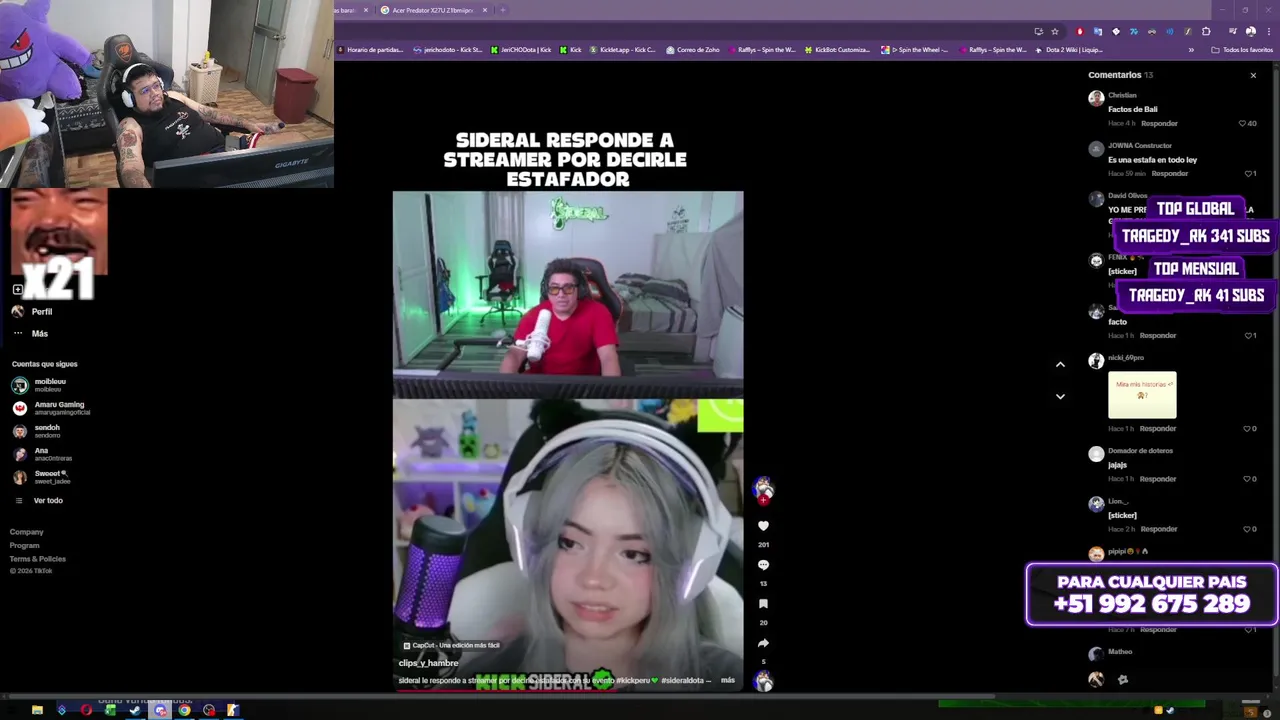Screen dimensions: 1280x720
Task: Open the Company footer link
Action: (27, 532)
